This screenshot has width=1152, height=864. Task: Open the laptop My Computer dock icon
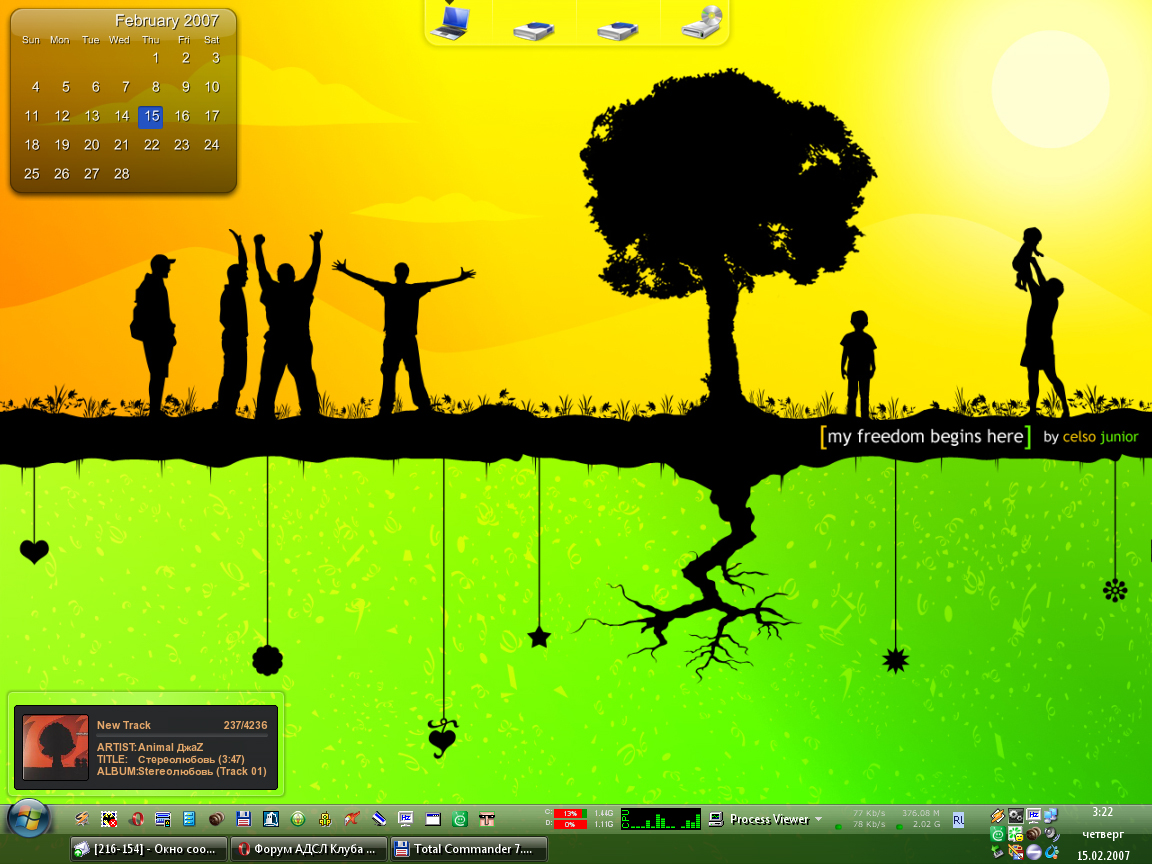(x=450, y=22)
